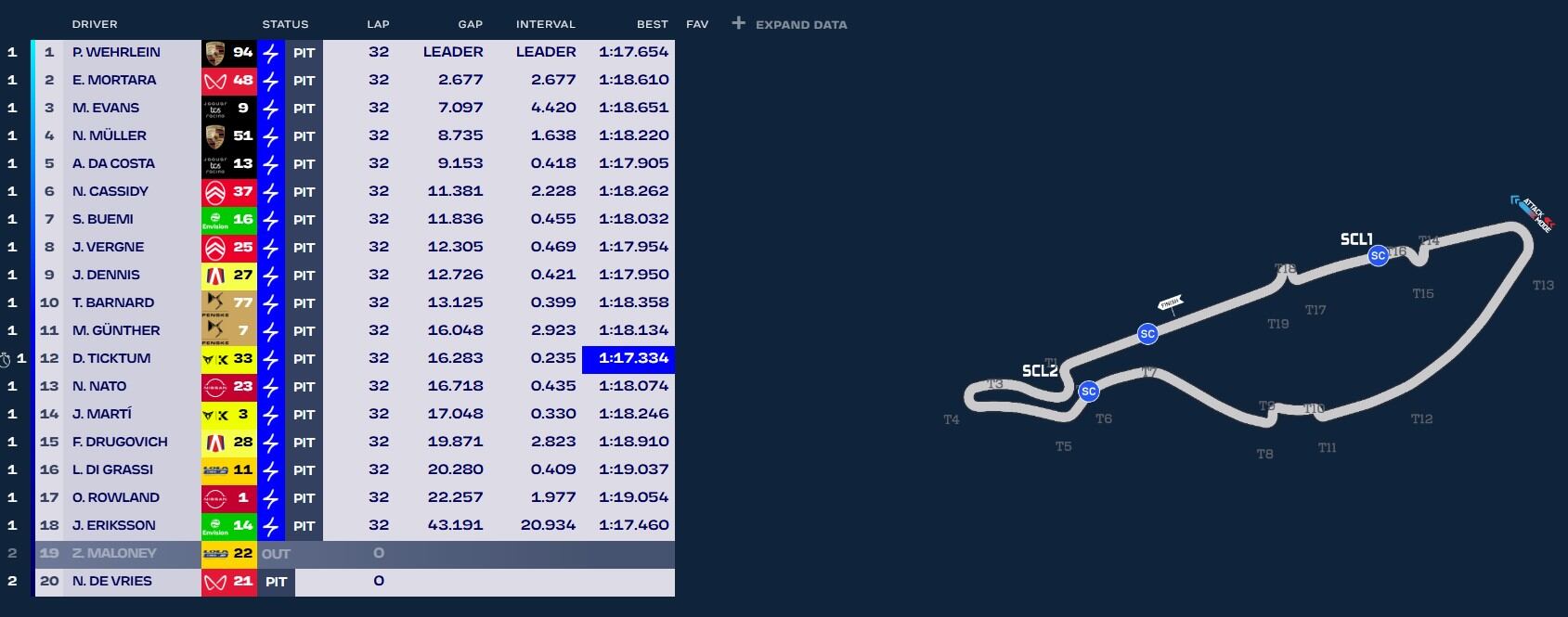Click the DS Penske logo for Barnard
The image size is (1568, 617).
tap(214, 303)
